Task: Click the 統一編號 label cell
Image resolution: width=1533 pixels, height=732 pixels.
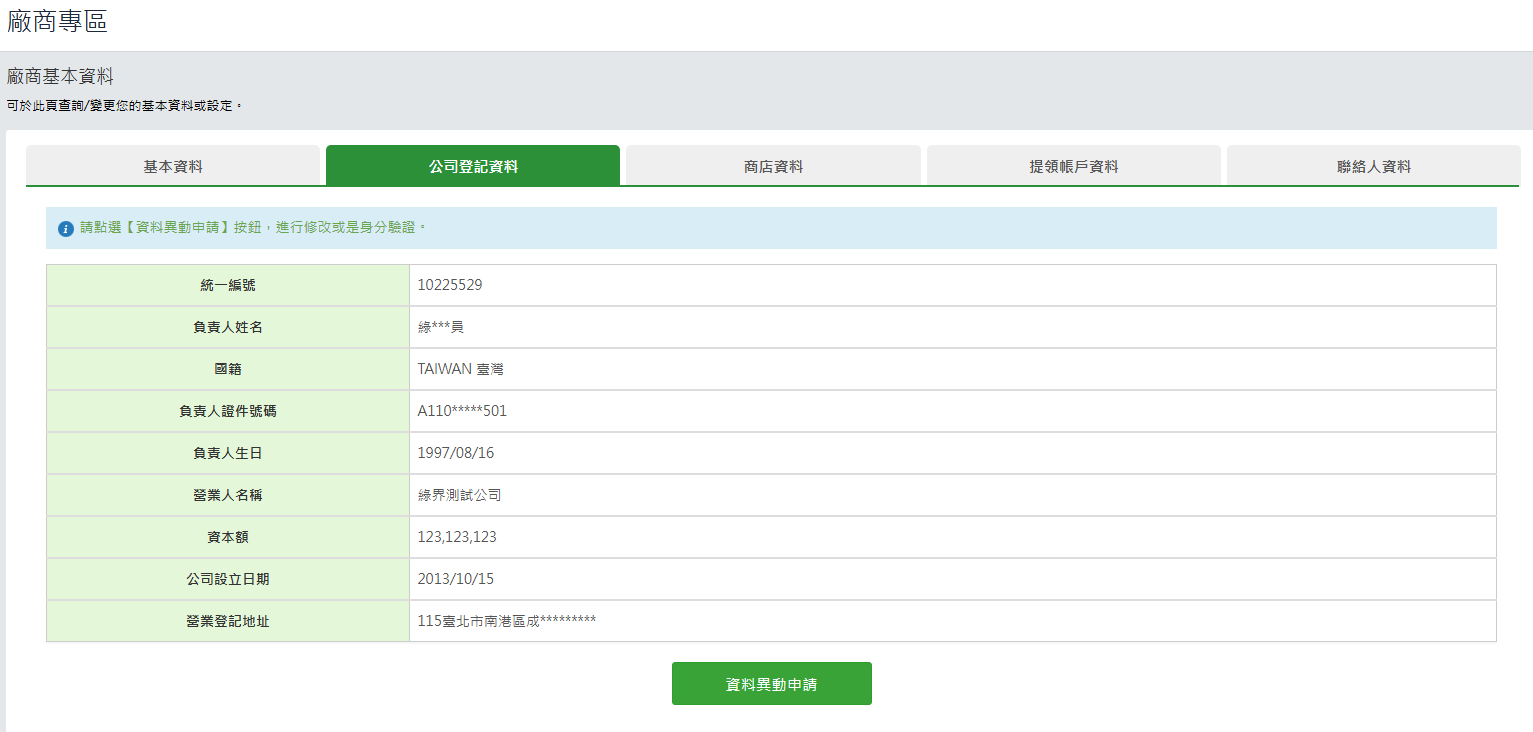Action: click(228, 285)
